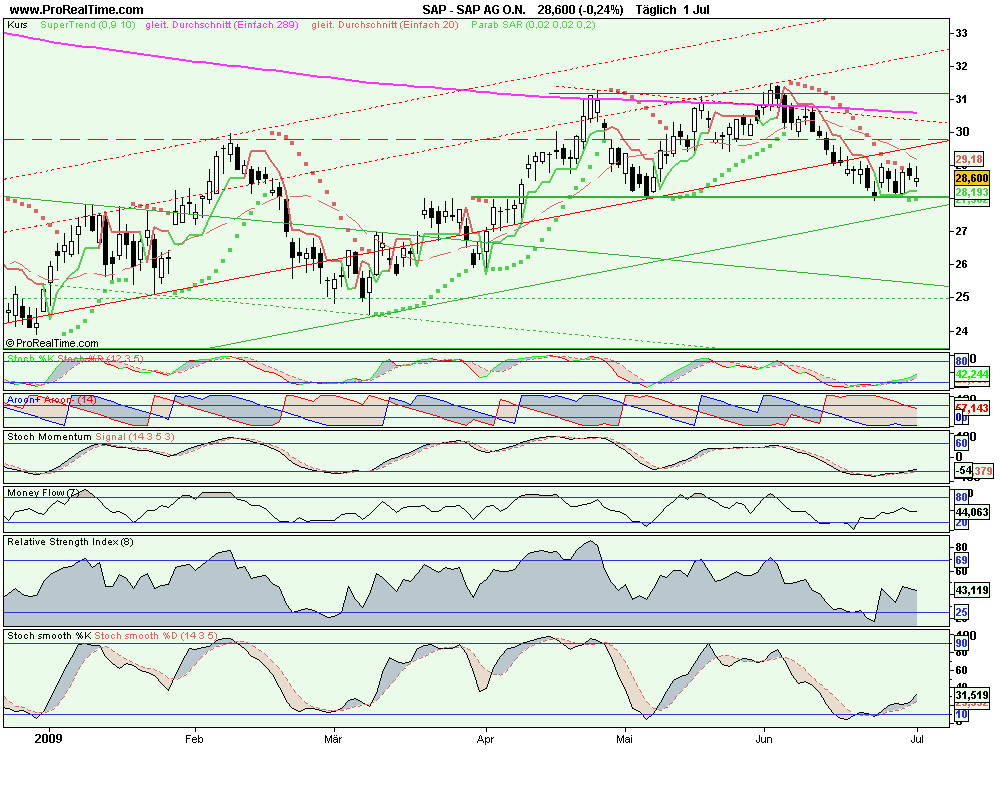Click the 31 price axis label
1000x800 pixels.
click(x=961, y=100)
